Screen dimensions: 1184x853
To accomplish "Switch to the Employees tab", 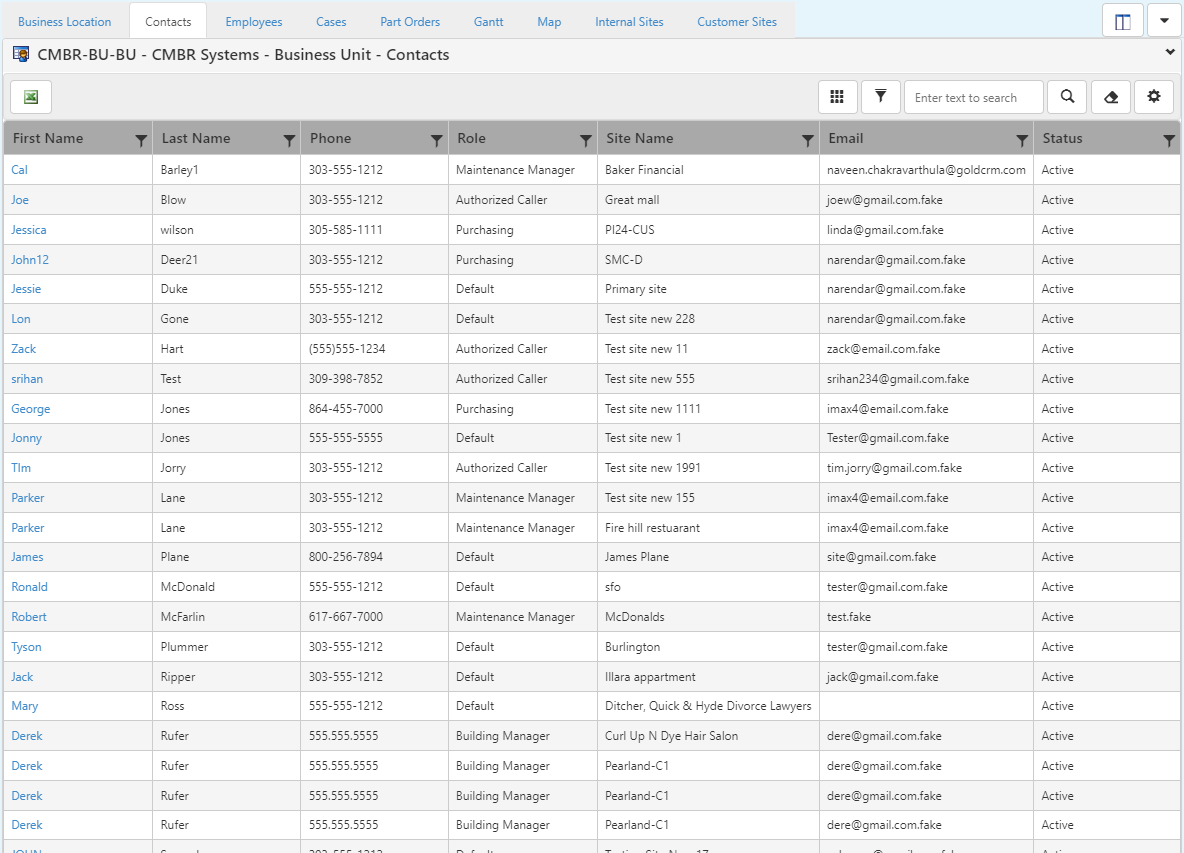I will 253,22.
